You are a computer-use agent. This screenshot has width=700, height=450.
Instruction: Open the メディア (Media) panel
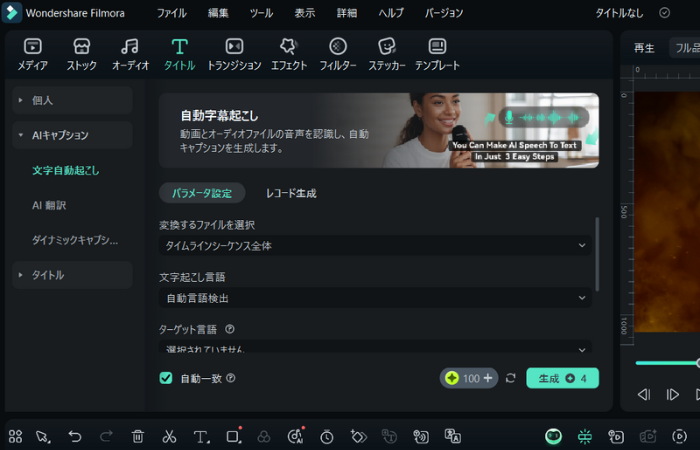(33, 54)
